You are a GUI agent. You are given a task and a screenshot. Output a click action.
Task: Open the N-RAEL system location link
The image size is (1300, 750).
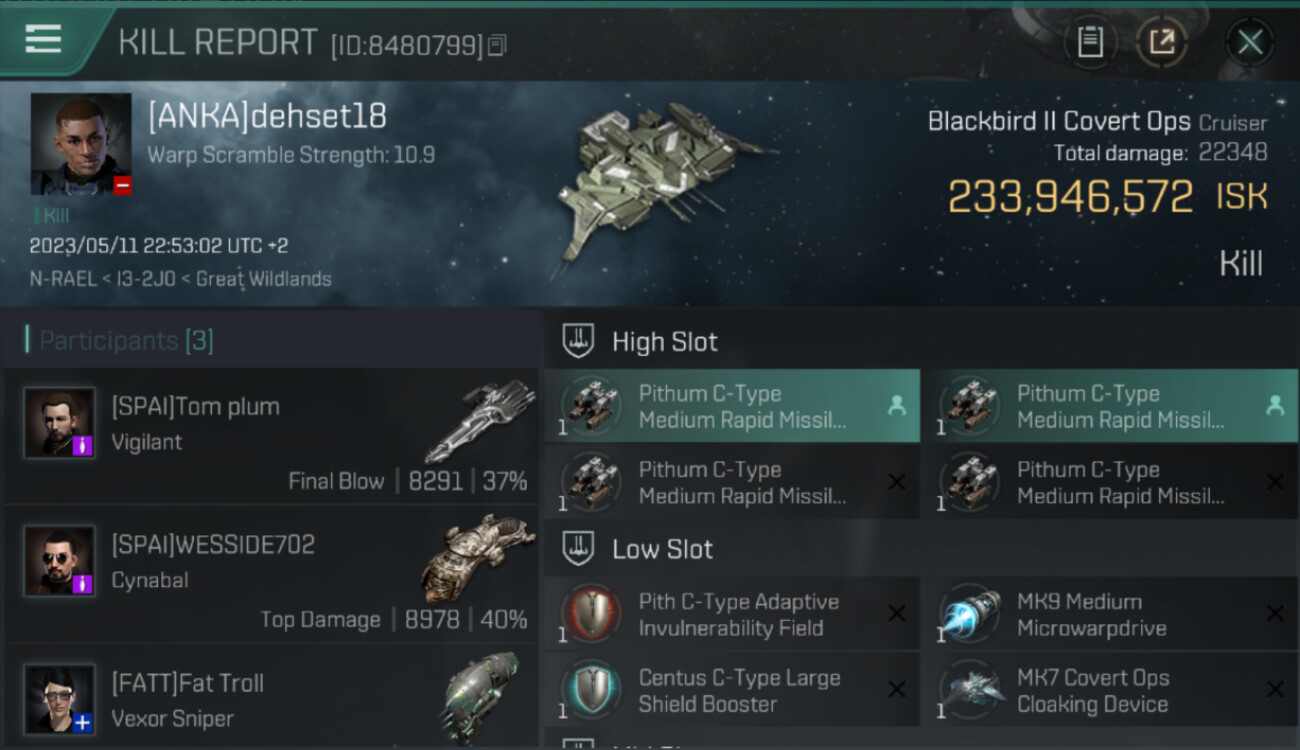pos(63,279)
